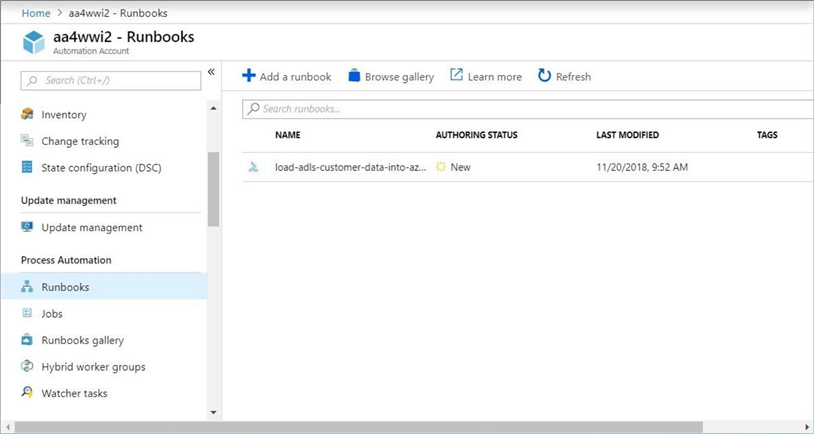Screen dimensions: 814x434
Task: Click the Refresh circular arrow icon
Action: point(544,76)
